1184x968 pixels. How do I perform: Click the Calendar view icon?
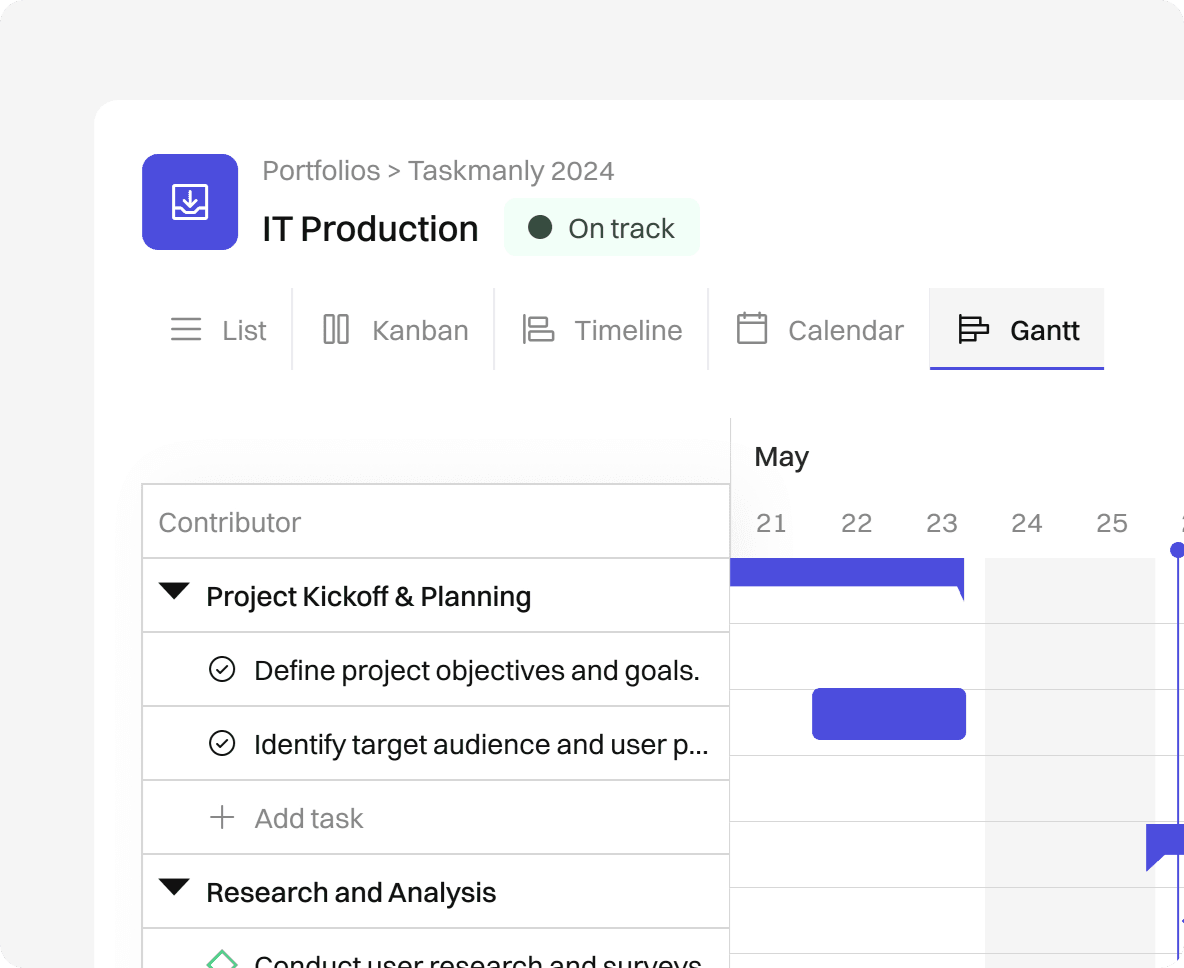[752, 329]
